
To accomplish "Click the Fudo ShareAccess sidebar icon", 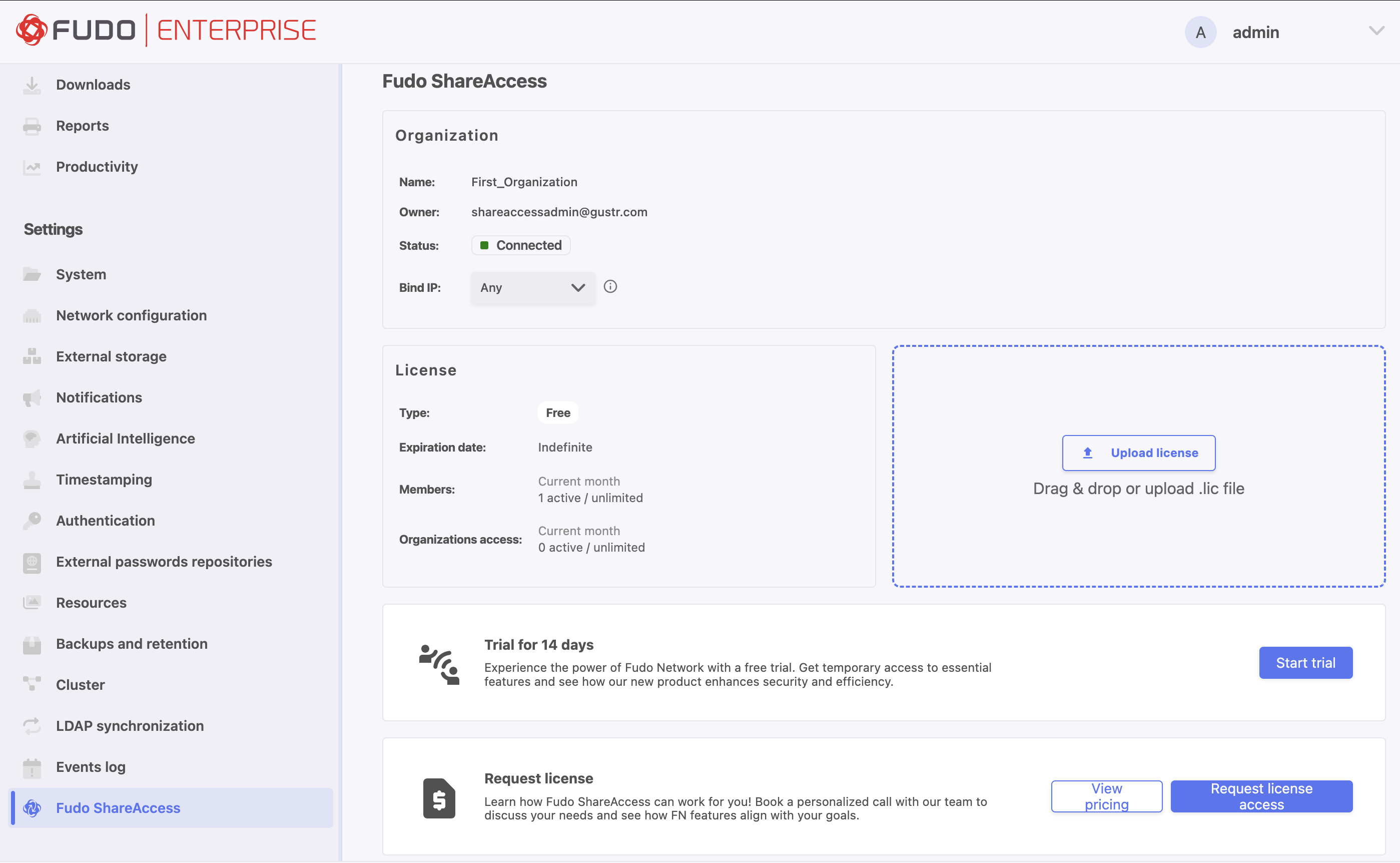I will [x=32, y=808].
